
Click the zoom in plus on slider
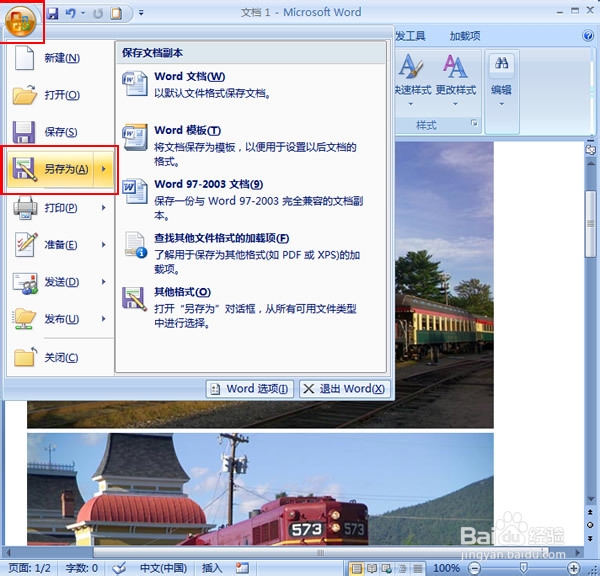pyautogui.click(x=573, y=568)
